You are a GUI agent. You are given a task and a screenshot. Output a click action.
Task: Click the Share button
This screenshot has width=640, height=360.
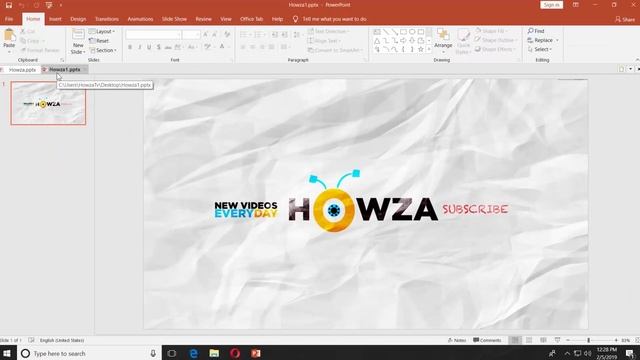point(625,19)
